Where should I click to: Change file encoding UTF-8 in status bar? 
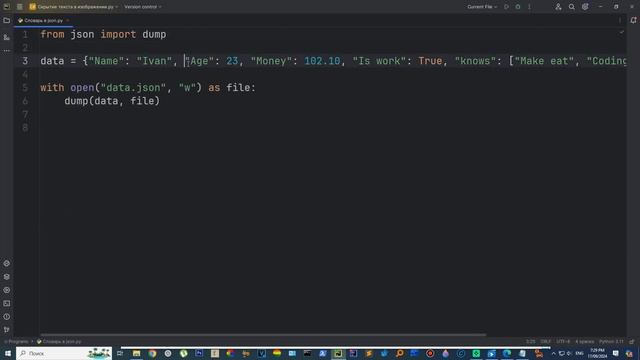click(x=563, y=342)
